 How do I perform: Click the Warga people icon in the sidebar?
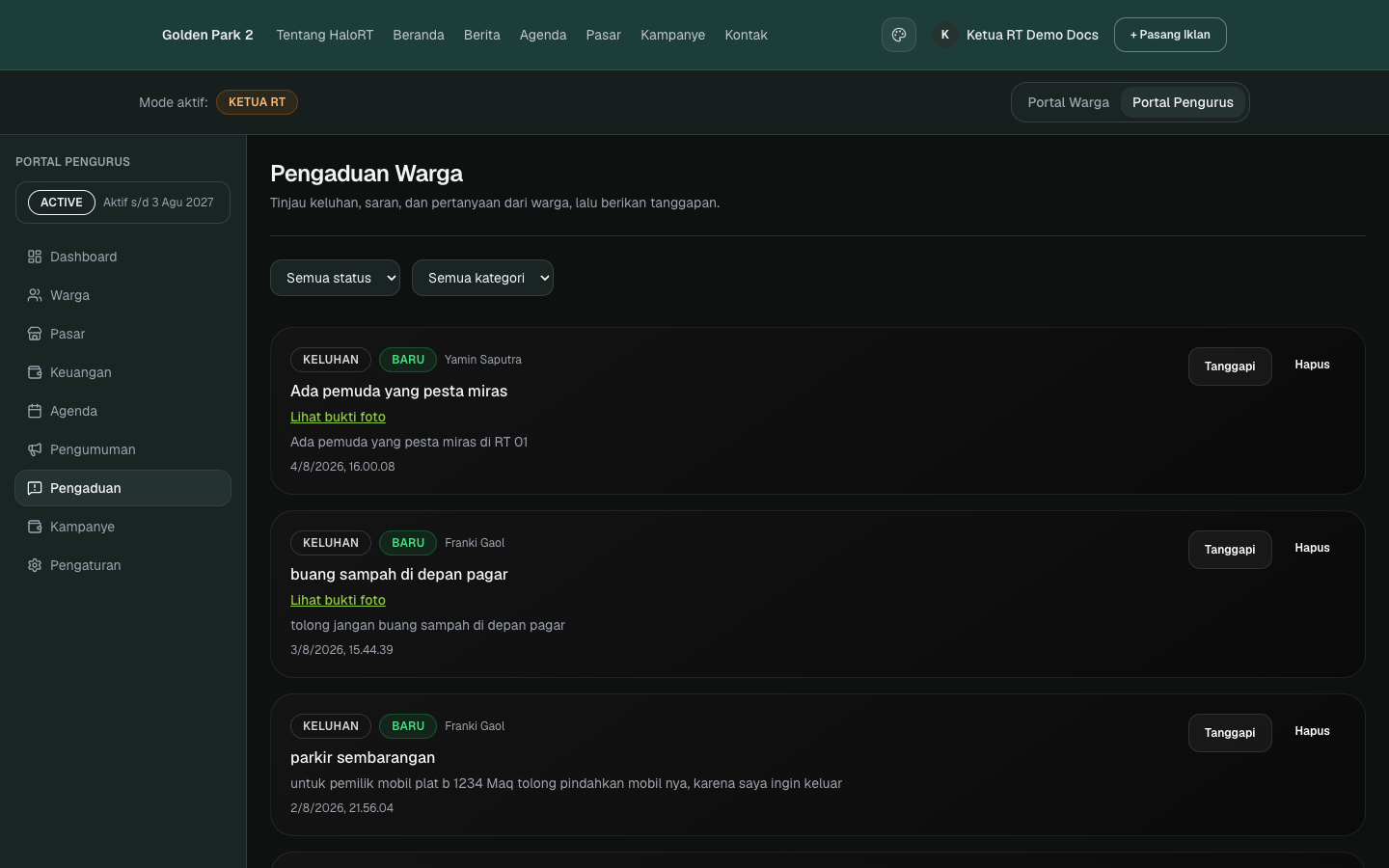click(35, 295)
